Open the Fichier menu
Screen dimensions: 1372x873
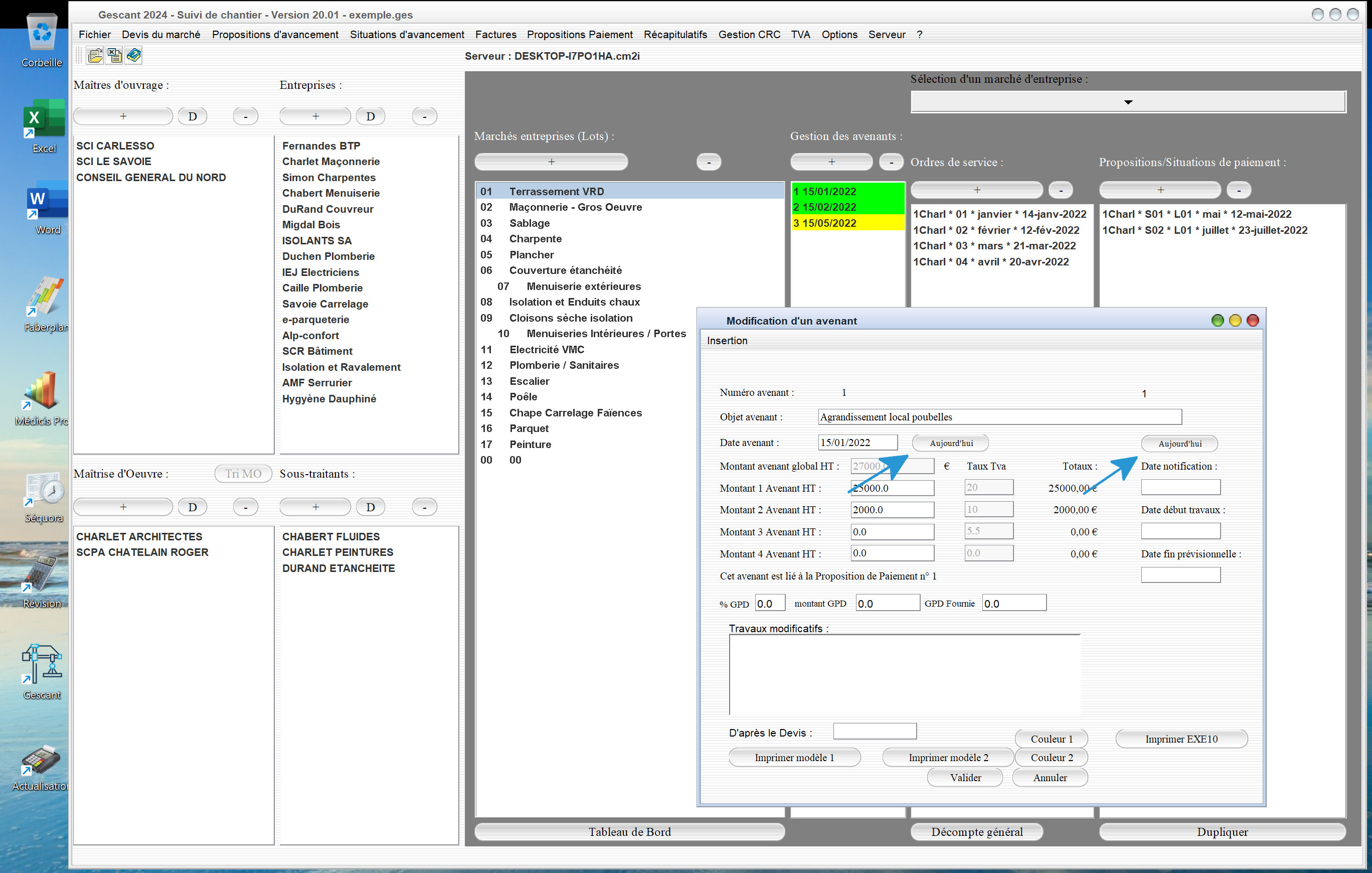pyautogui.click(x=95, y=34)
